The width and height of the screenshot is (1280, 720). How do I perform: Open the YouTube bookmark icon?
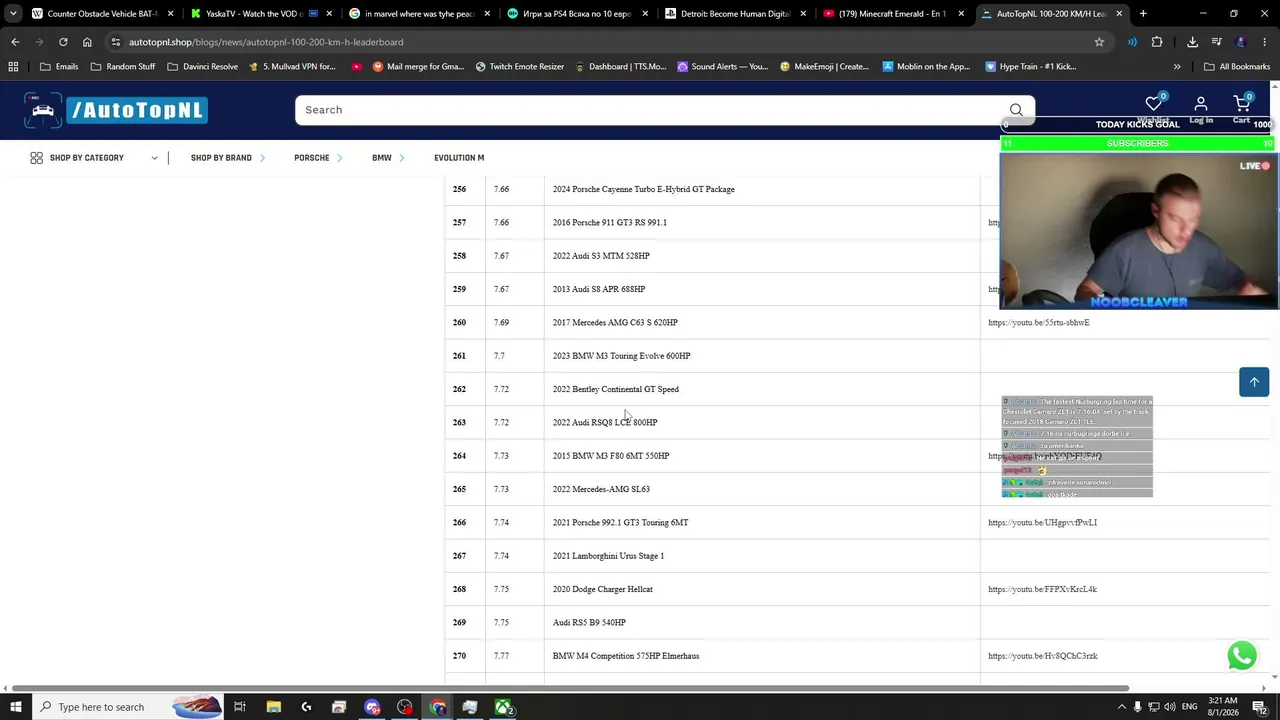357,67
